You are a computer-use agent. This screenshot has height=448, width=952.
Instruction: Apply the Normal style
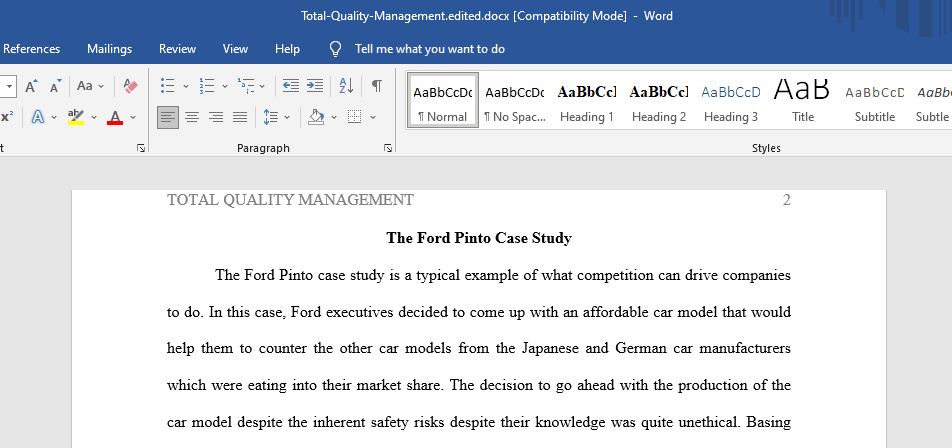443,101
